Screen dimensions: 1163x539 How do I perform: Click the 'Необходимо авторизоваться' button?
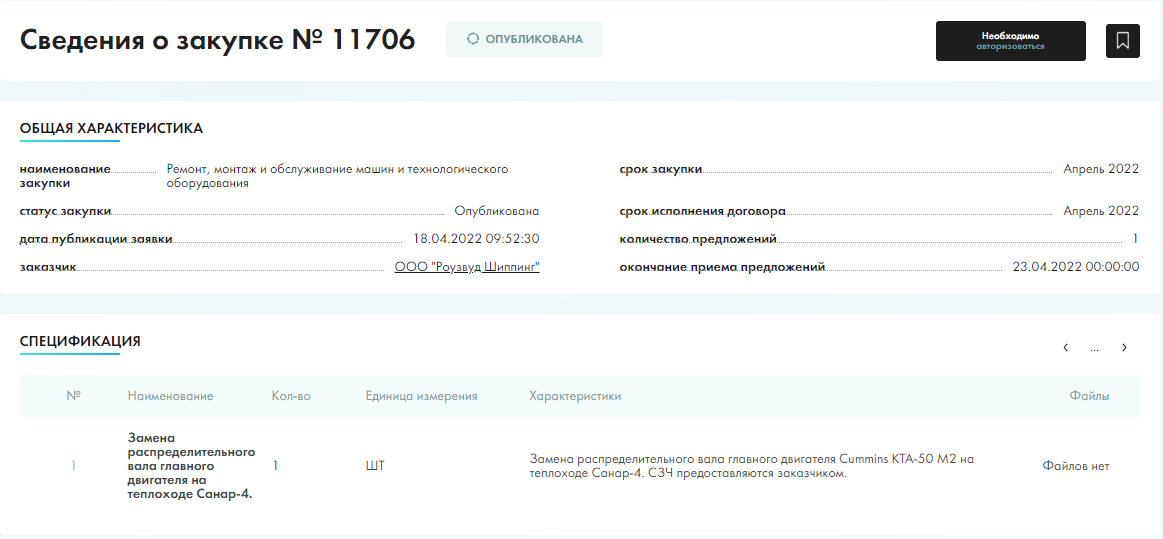[1010, 41]
